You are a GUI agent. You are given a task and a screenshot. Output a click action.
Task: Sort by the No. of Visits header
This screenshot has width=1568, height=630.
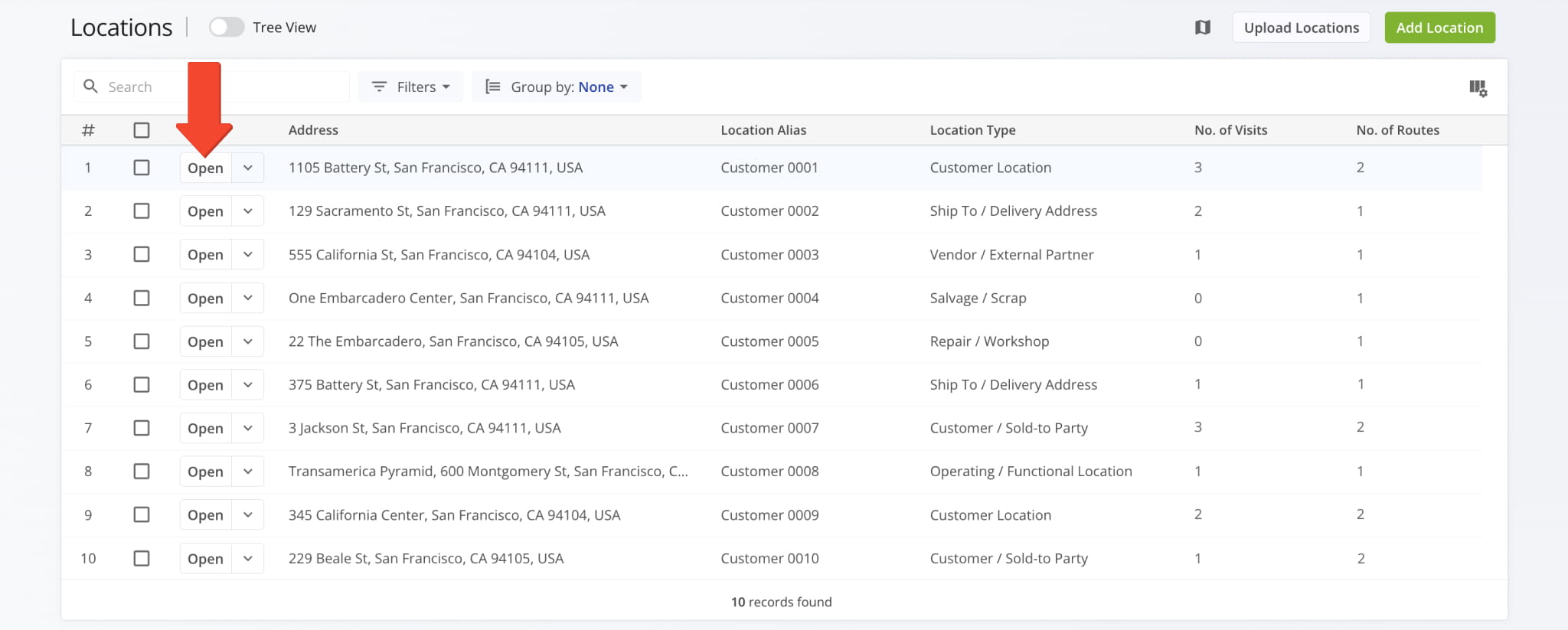(1230, 130)
